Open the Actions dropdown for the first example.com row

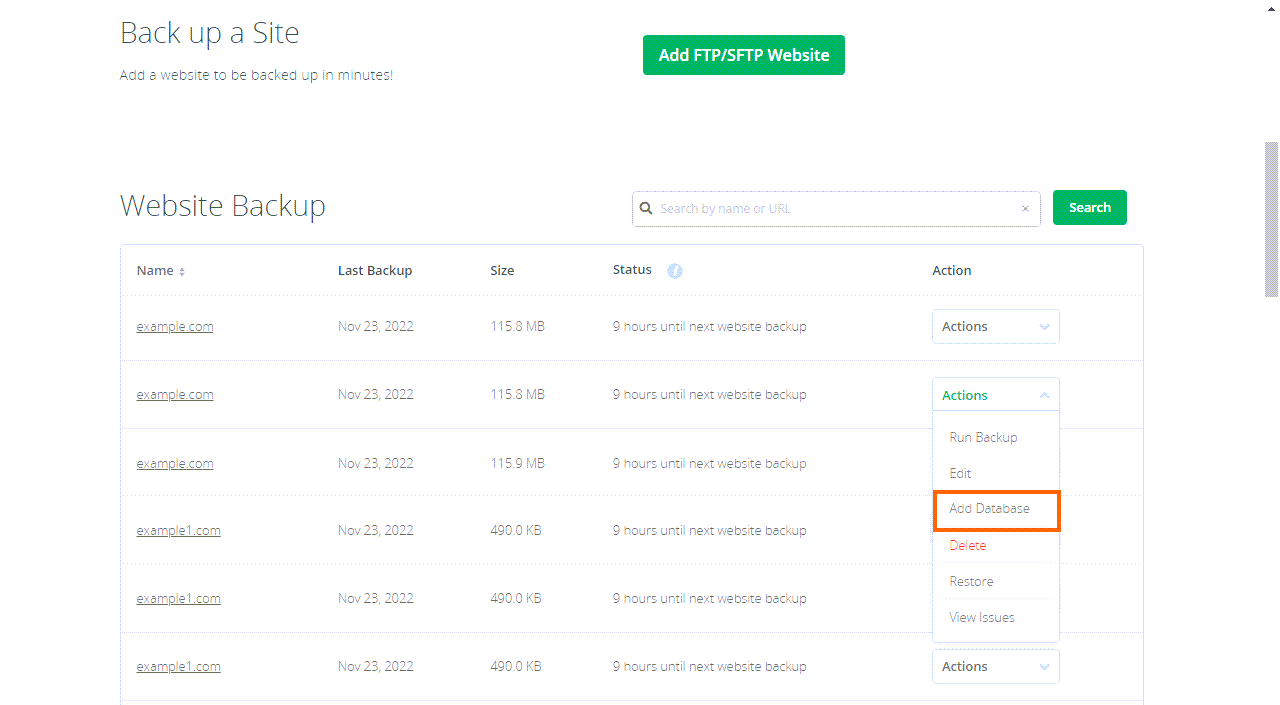coord(995,326)
